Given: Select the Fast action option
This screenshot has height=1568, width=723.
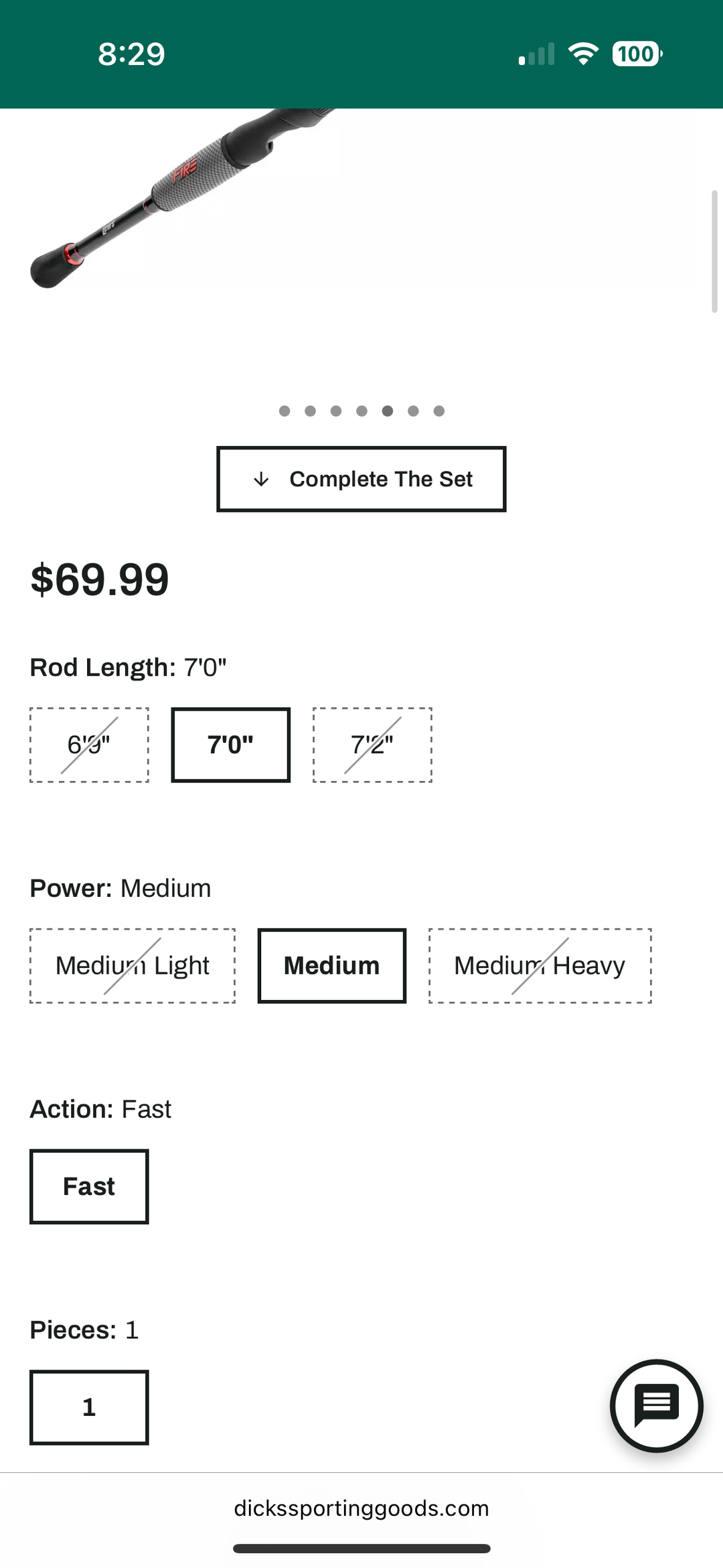Looking at the screenshot, I should [89, 1187].
